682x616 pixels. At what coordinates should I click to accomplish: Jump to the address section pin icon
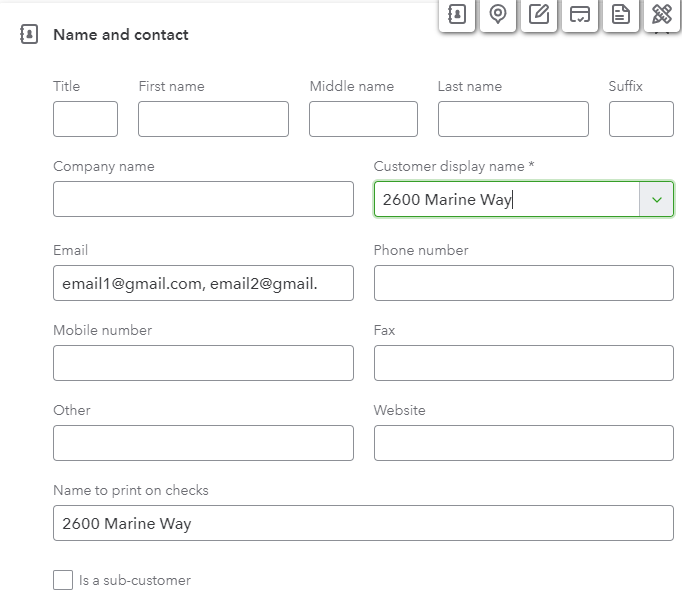pos(497,14)
